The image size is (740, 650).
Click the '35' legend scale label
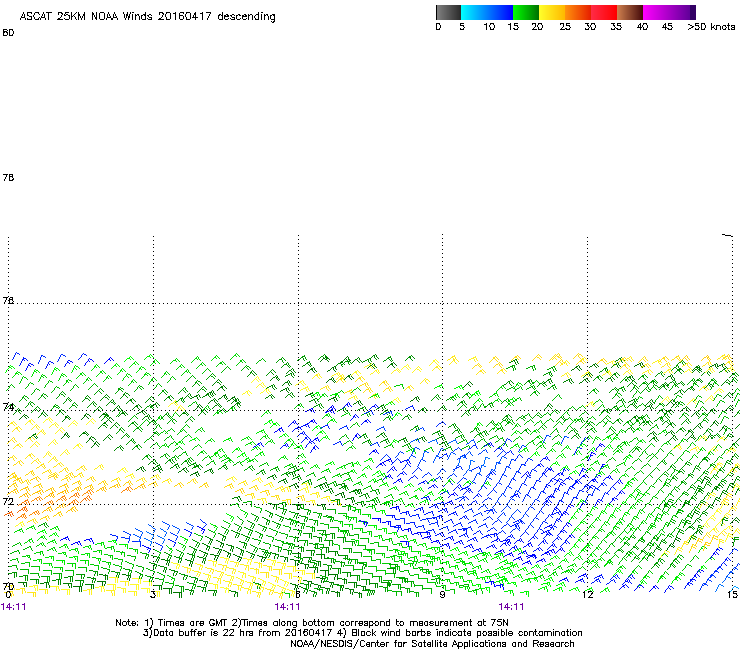click(x=616, y=27)
